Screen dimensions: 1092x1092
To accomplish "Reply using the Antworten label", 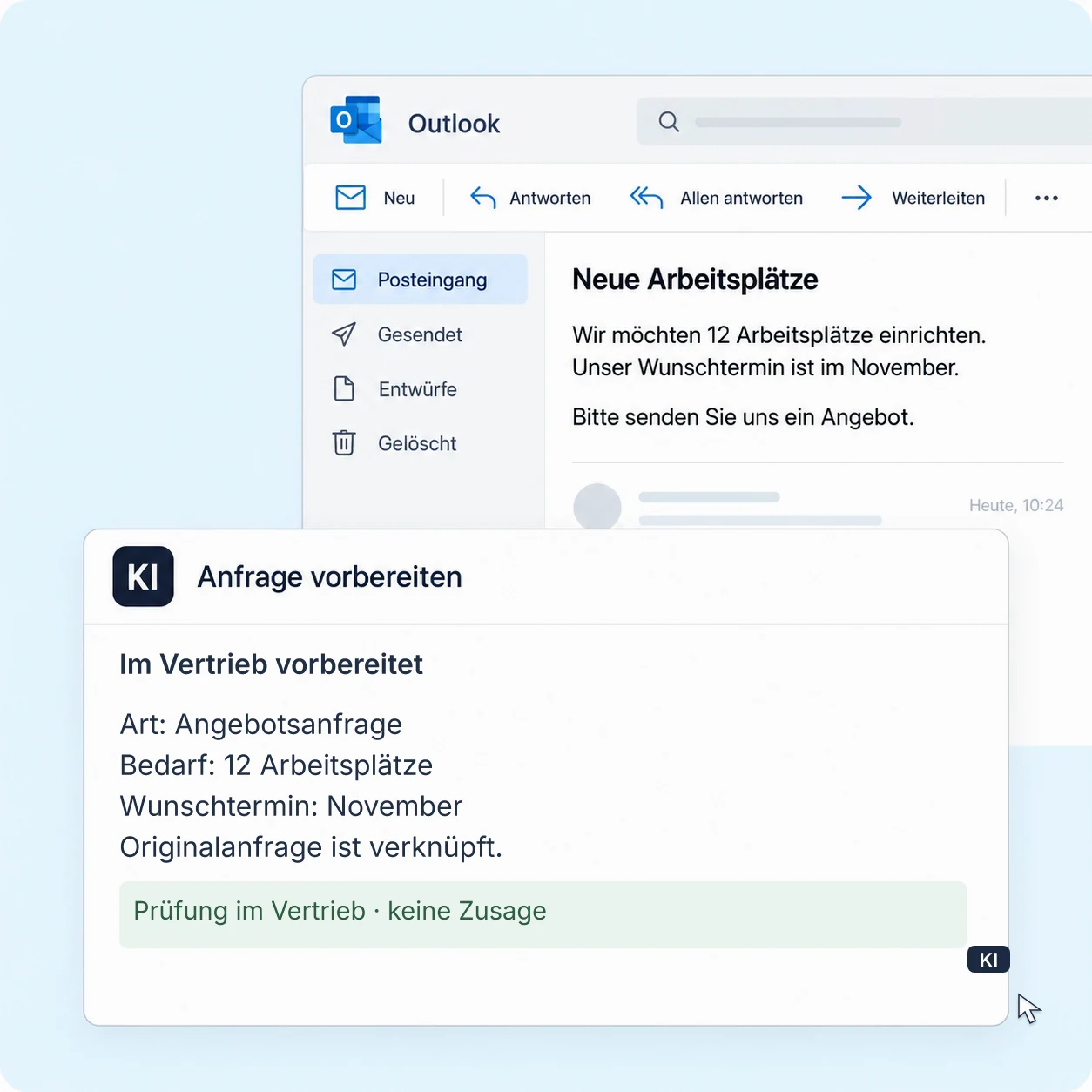I will click(550, 199).
